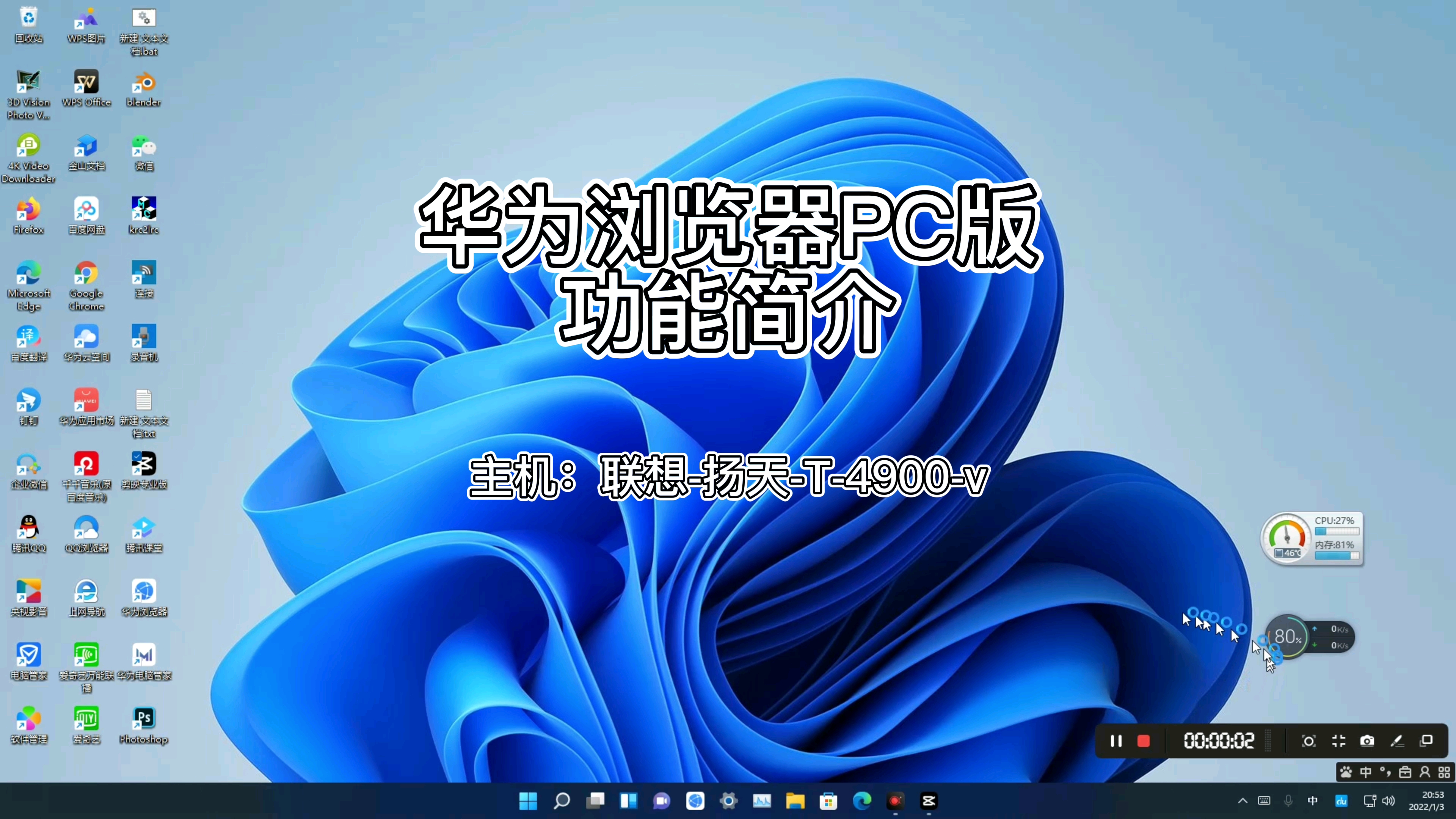1456x819 pixels.
Task: Open Task View from the taskbar
Action: (x=595, y=801)
